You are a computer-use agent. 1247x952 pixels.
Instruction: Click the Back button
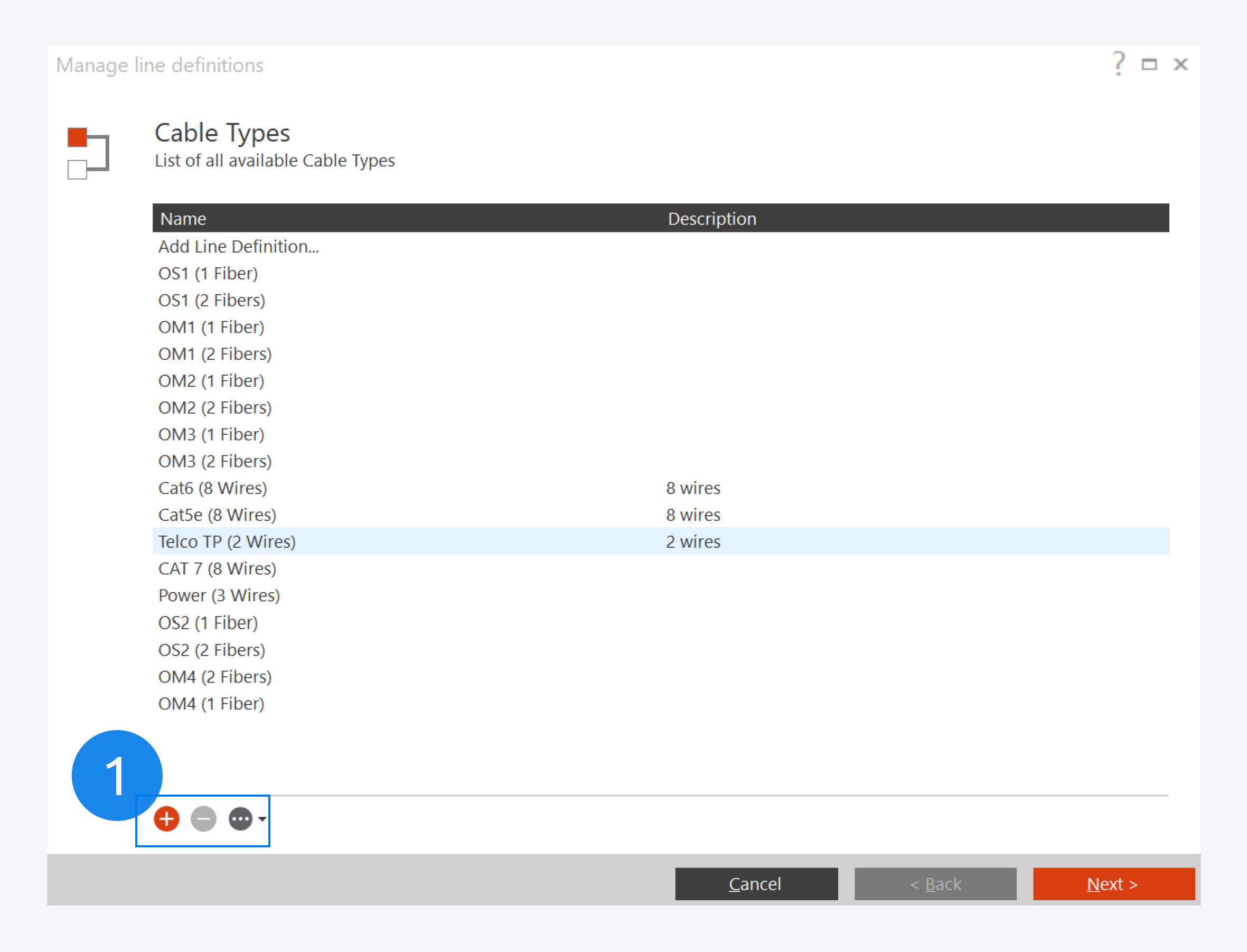click(x=935, y=883)
